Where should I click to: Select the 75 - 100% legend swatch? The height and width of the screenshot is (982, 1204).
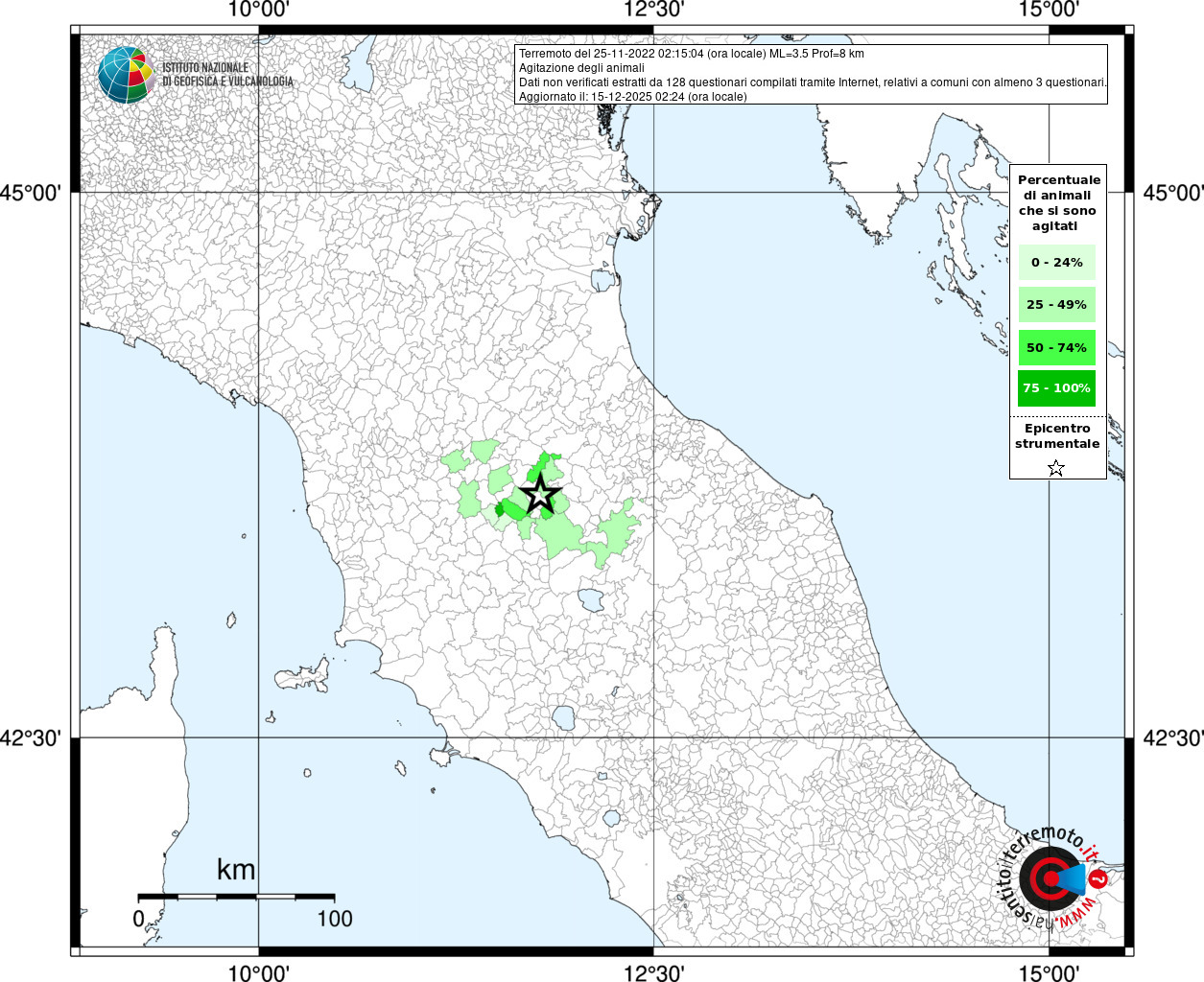click(x=1056, y=388)
